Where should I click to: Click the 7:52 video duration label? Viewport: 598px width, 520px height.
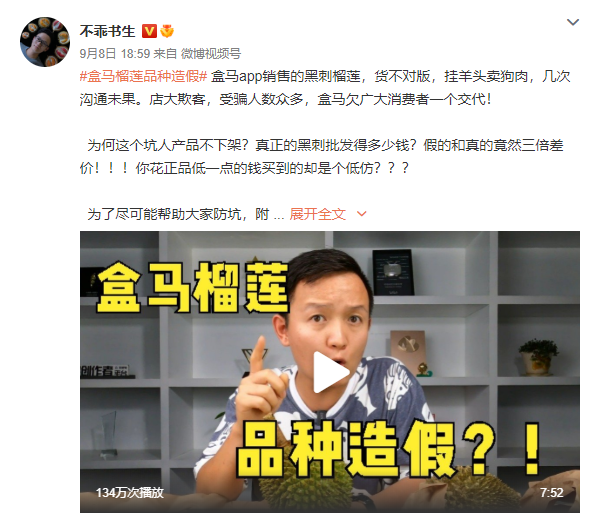(551, 493)
